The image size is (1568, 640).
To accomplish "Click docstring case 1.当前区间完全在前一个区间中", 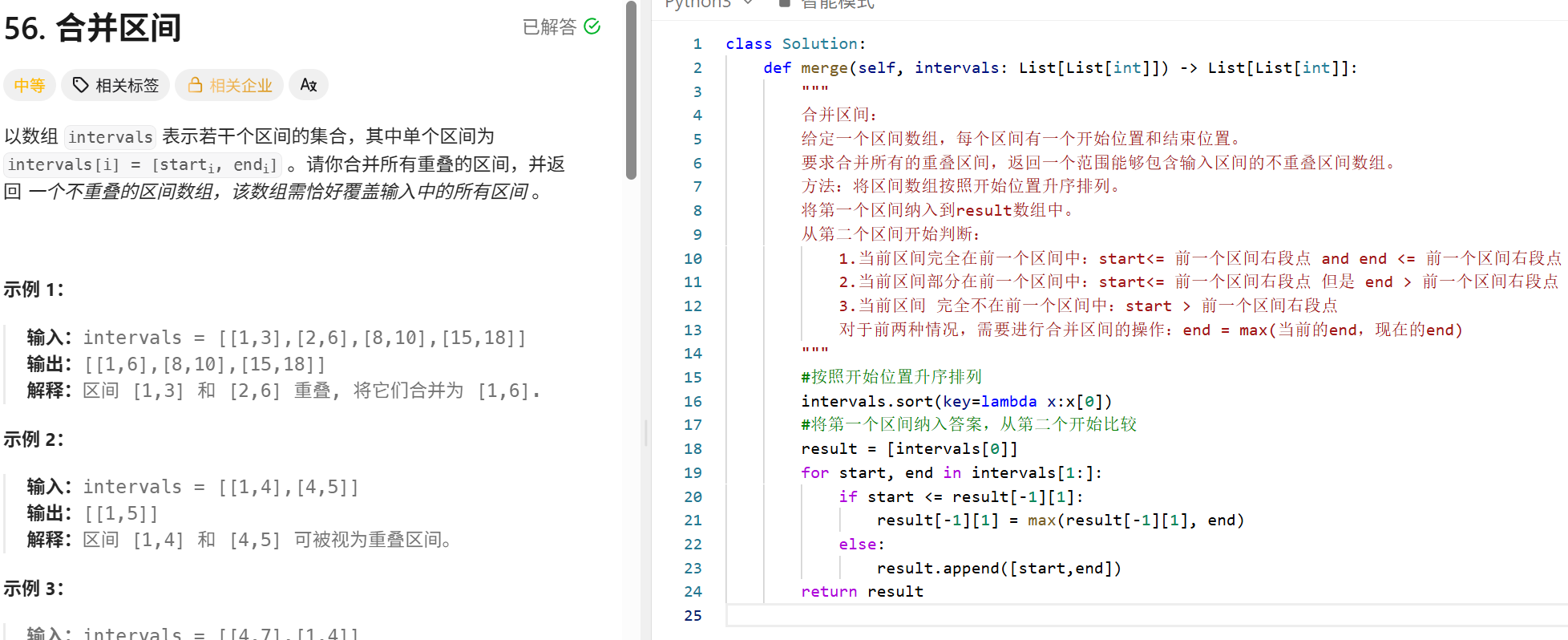I will (x=1200, y=258).
